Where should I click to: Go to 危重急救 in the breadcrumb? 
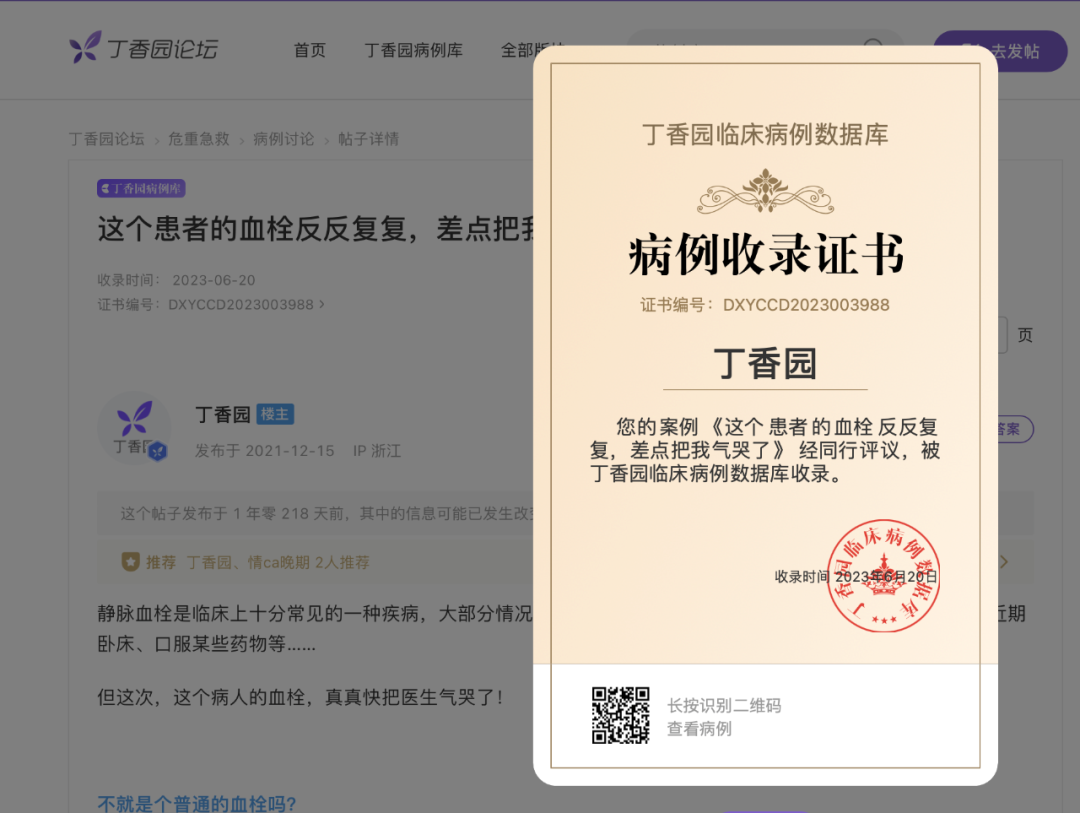tap(199, 139)
